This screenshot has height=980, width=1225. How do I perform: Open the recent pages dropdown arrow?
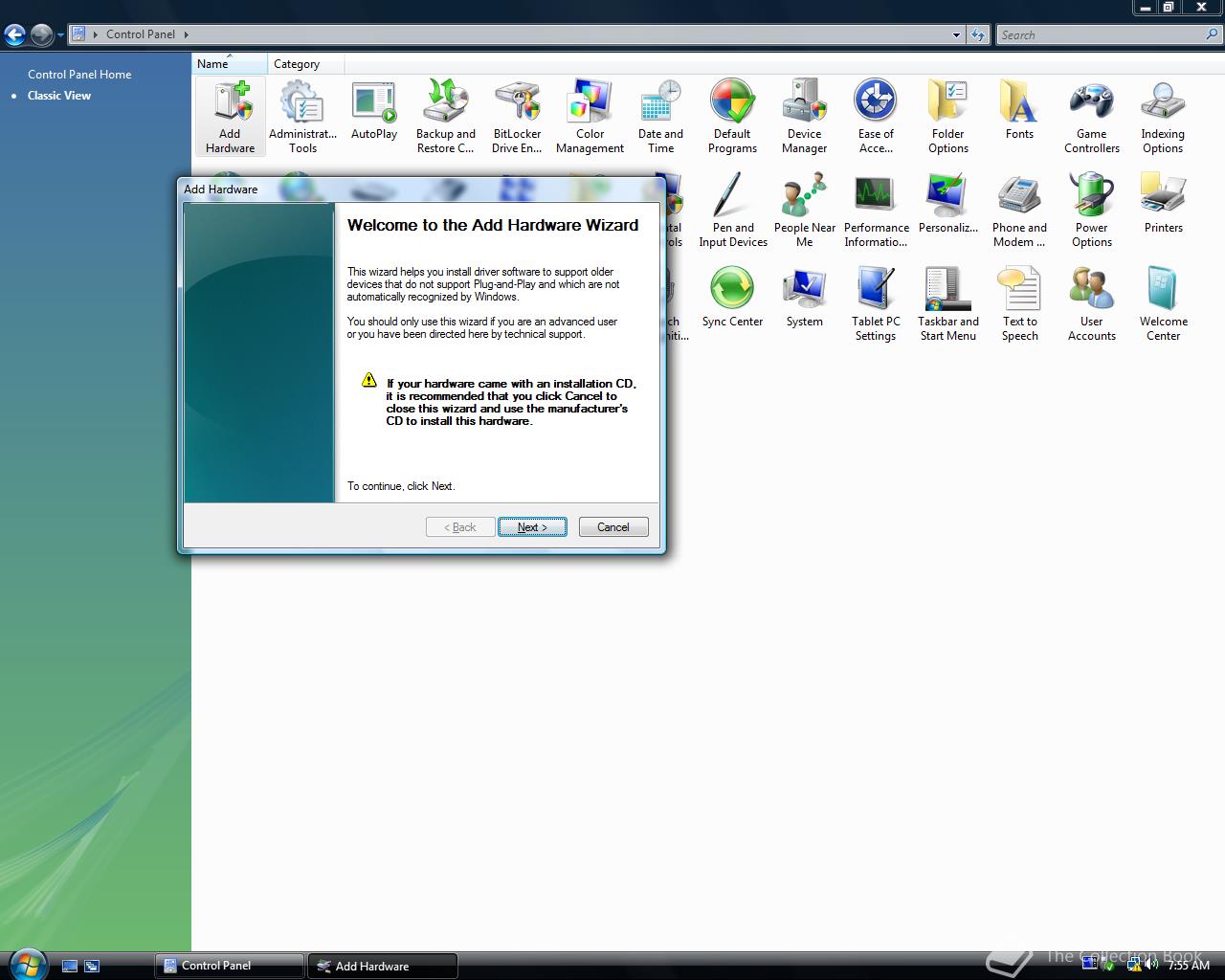60,35
